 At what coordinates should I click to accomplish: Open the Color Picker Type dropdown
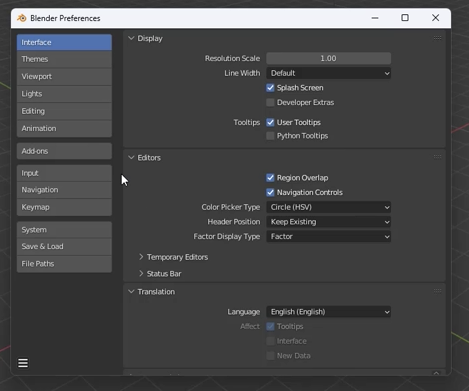(328, 207)
